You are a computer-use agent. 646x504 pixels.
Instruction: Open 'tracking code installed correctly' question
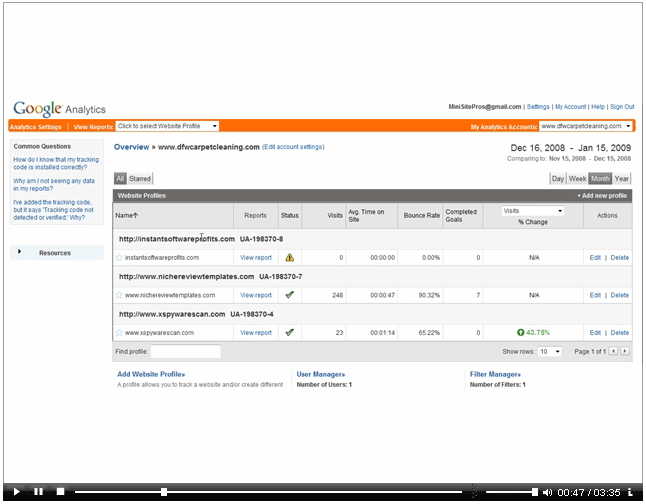pos(56,163)
